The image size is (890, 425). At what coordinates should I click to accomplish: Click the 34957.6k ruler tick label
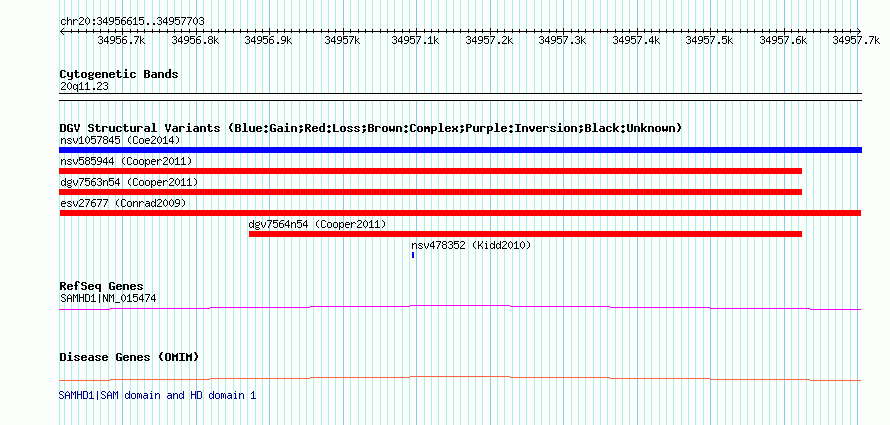coord(783,40)
